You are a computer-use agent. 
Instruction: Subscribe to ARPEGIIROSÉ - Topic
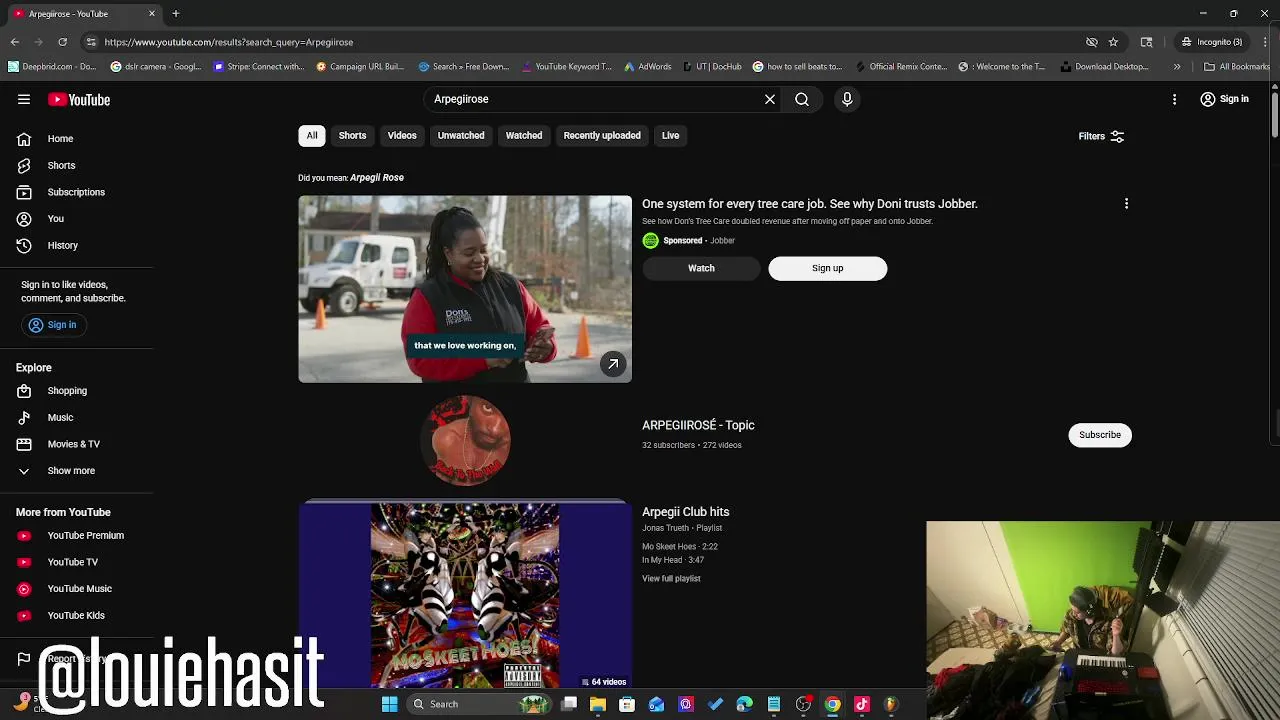coord(1100,435)
